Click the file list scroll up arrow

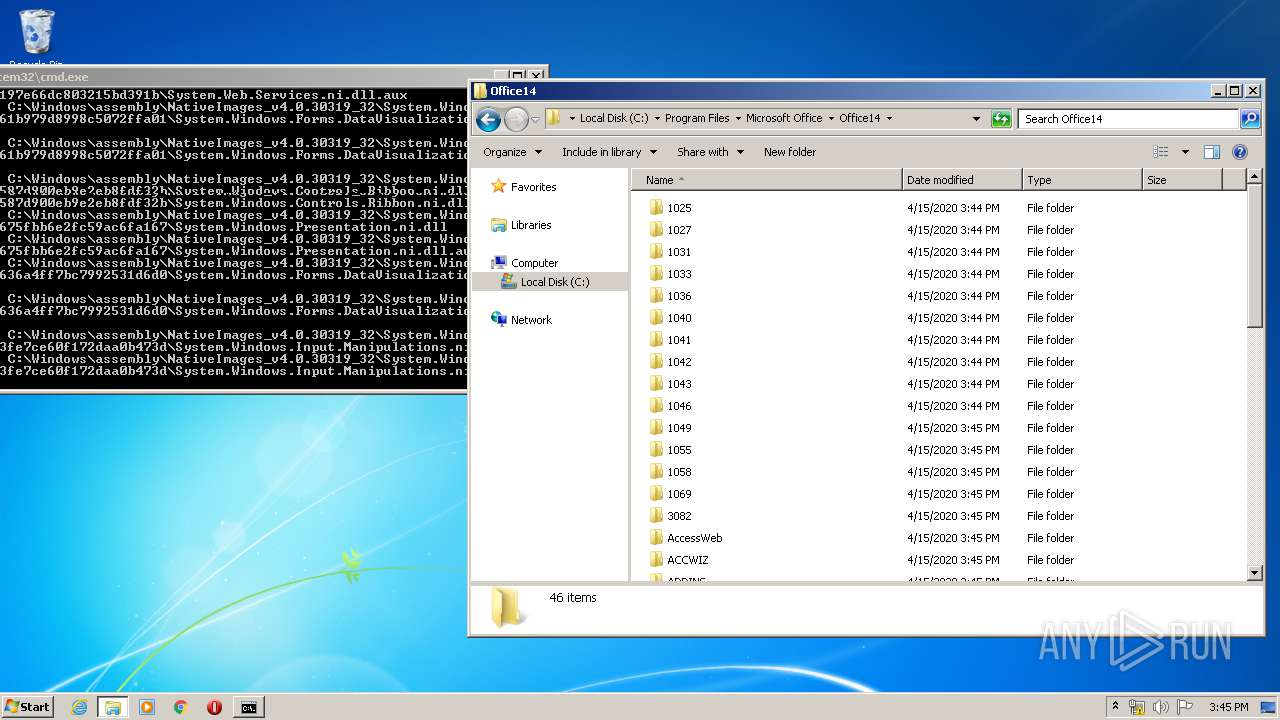[x=1255, y=178]
